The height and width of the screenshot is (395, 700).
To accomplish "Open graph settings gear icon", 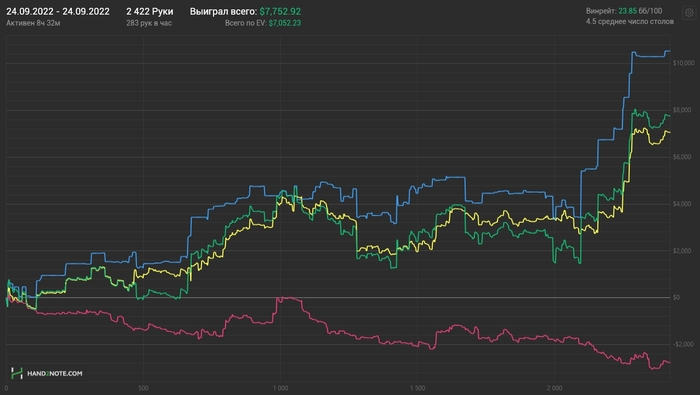I will pyautogui.click(x=689, y=13).
